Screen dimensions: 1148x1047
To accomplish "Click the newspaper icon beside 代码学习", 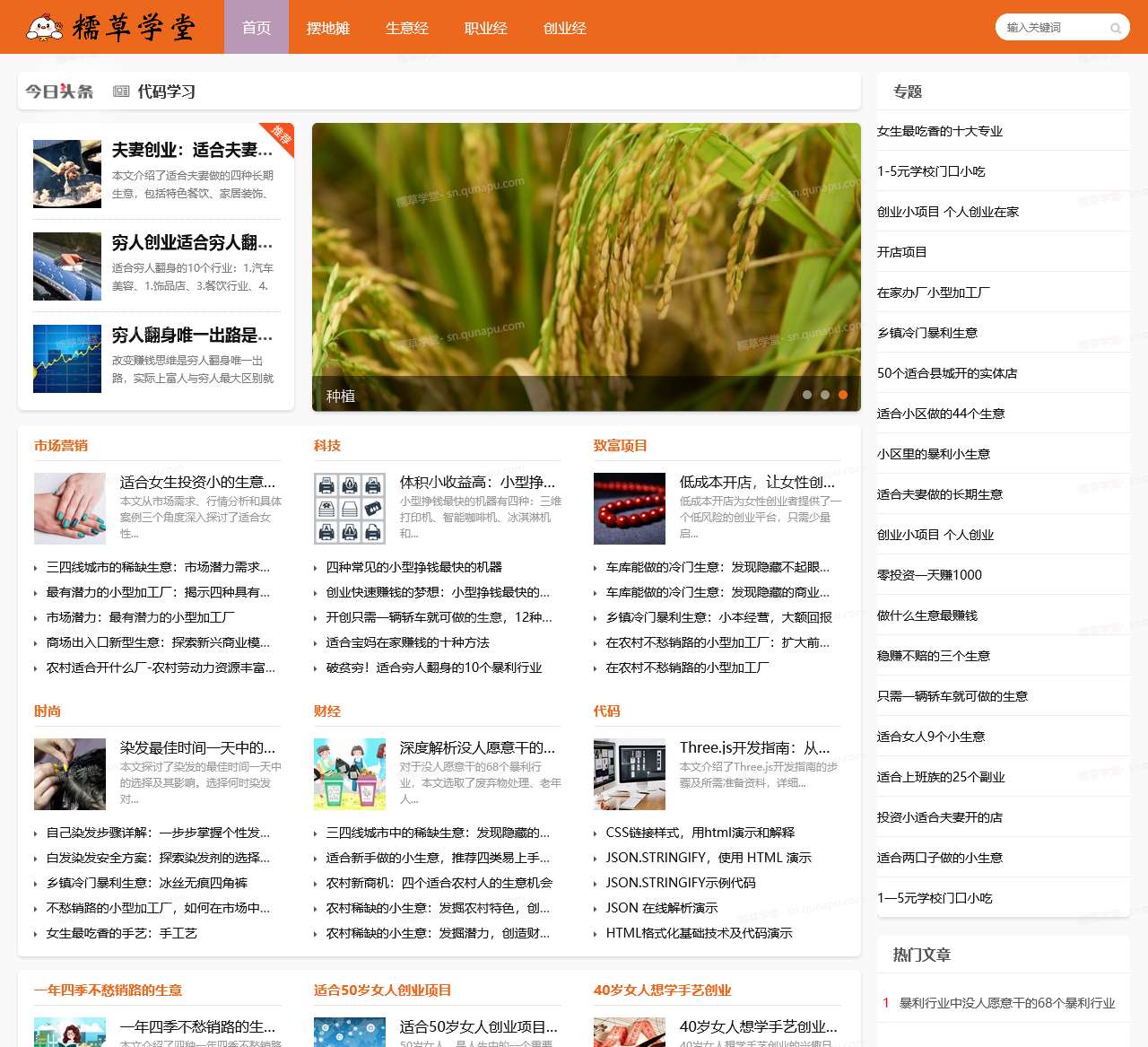I will point(121,92).
